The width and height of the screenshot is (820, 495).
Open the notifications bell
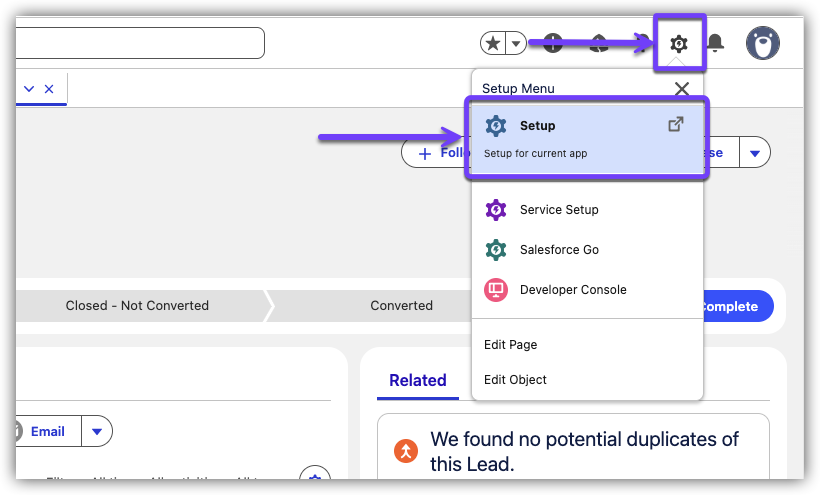[716, 43]
